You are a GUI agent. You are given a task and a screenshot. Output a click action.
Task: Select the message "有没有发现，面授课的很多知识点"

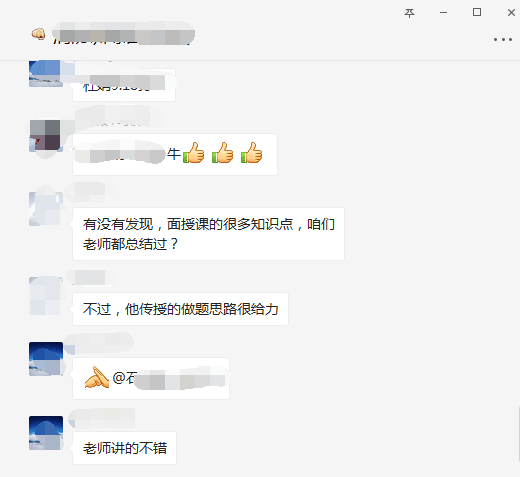coord(208,234)
